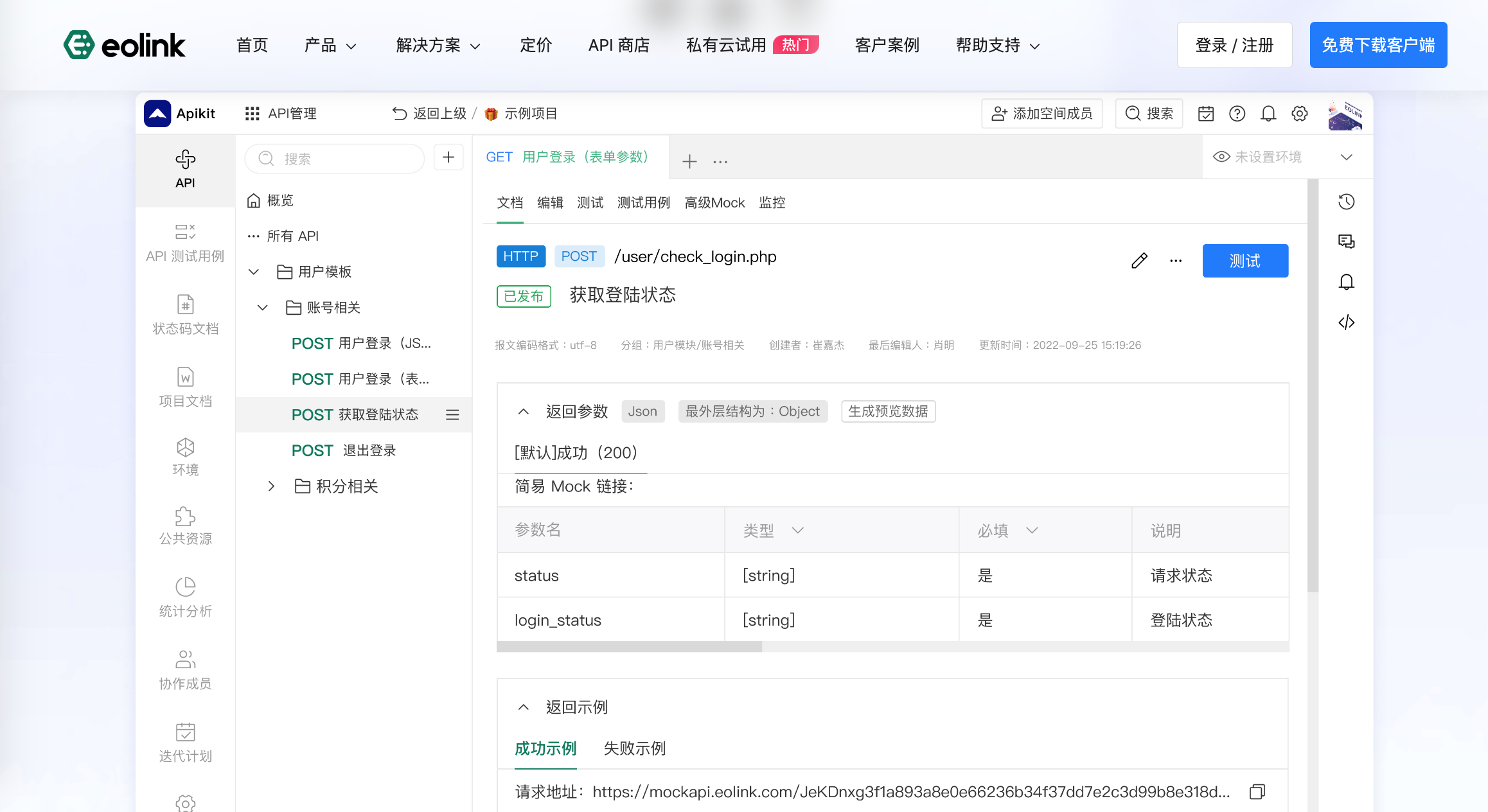Expand the 积分相关 folder
1488x812 pixels.
(271, 486)
